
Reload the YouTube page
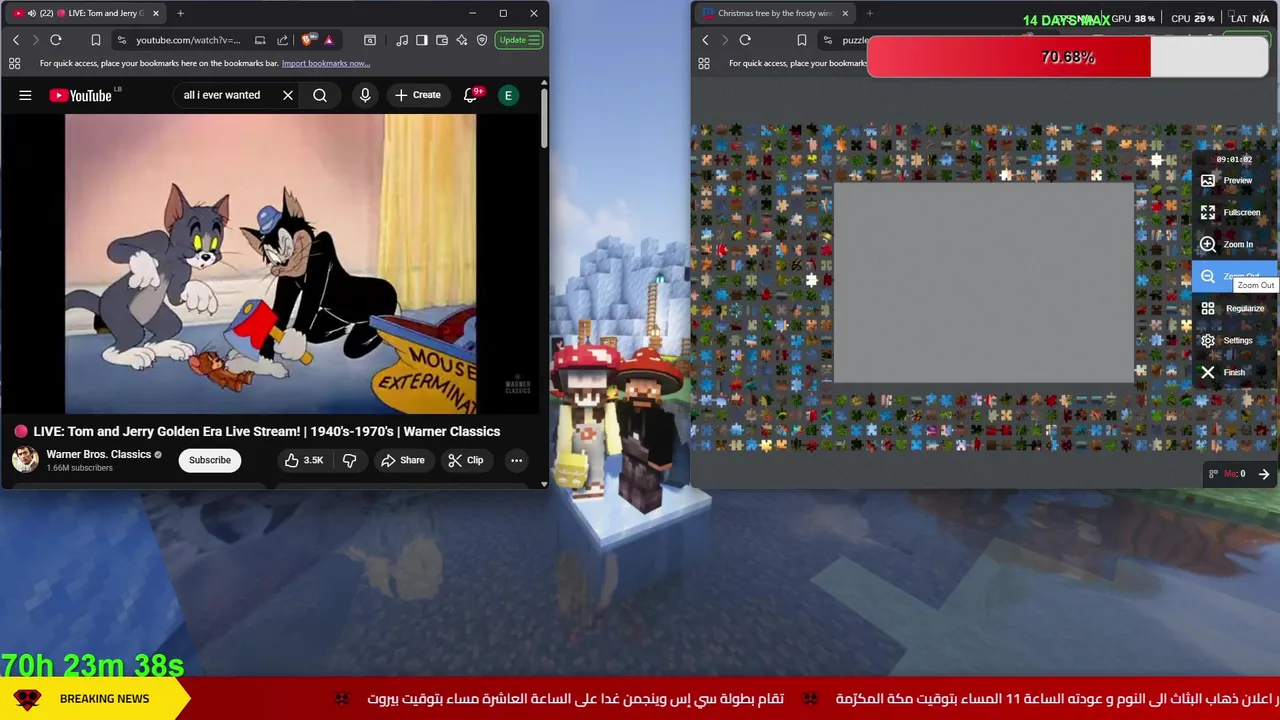click(x=56, y=40)
